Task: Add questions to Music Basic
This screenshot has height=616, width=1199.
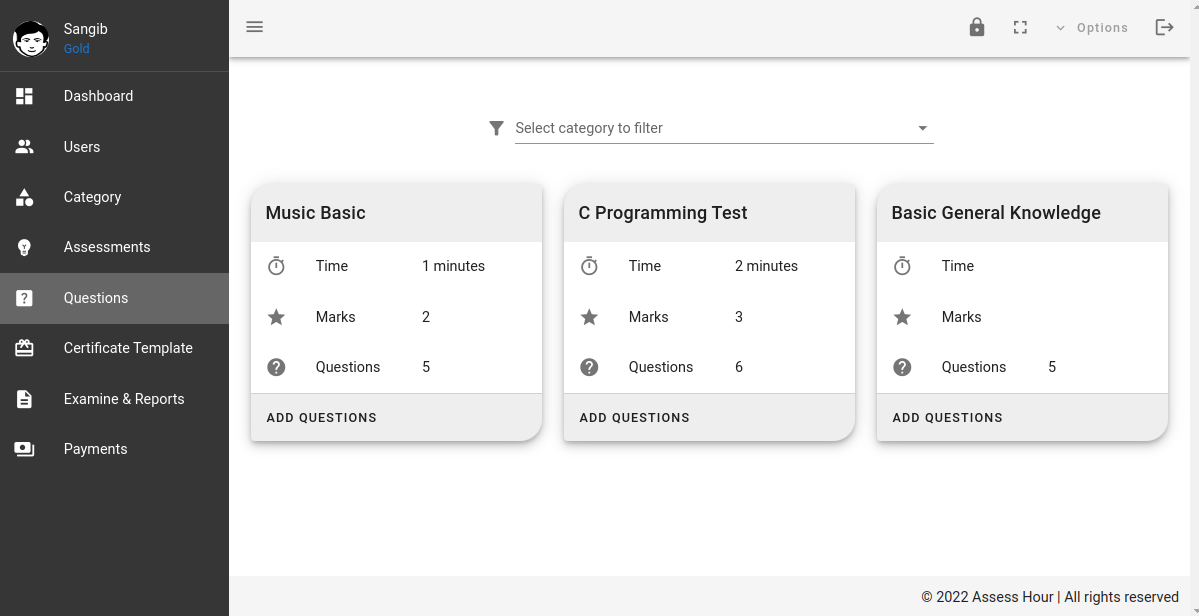Action: click(x=322, y=418)
